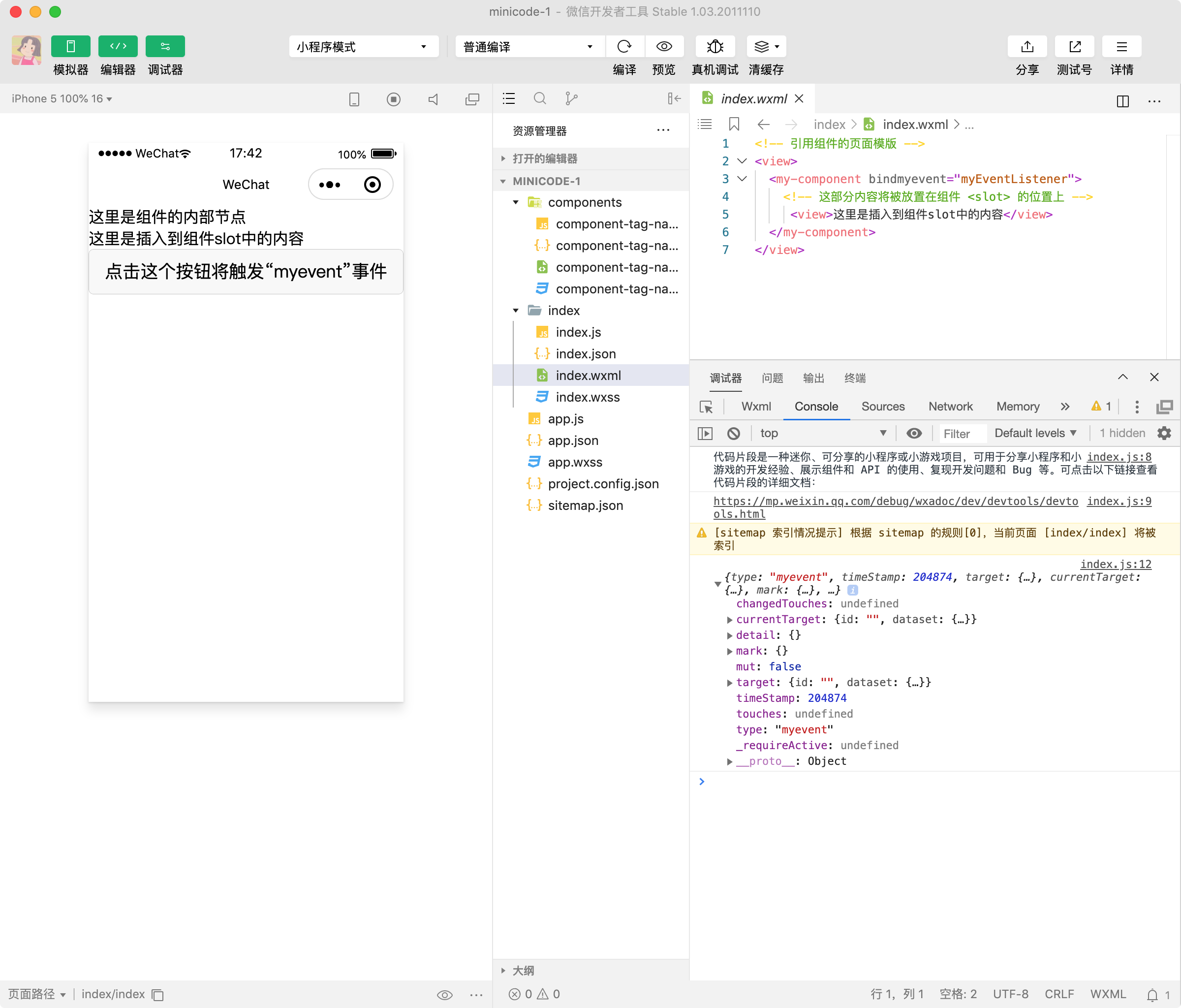The image size is (1181, 1008).
Task: Click the console Filter input field
Action: tap(963, 433)
